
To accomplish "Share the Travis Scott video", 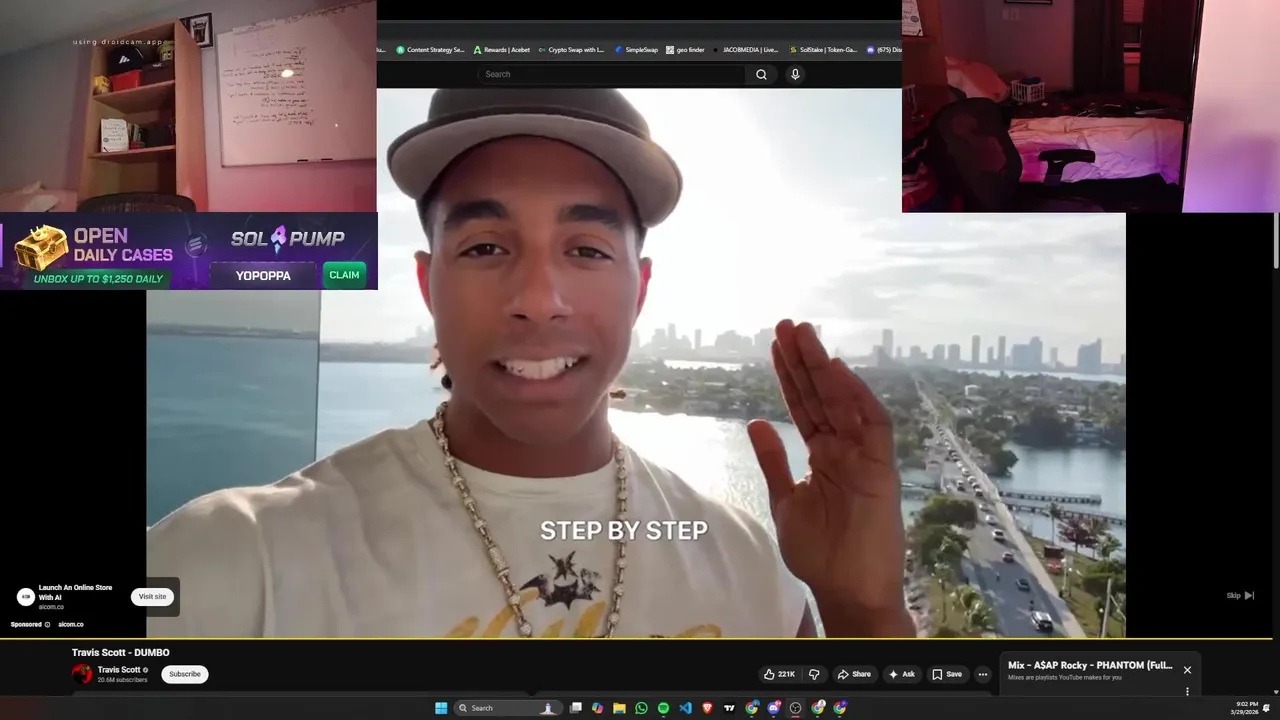I will click(854, 674).
